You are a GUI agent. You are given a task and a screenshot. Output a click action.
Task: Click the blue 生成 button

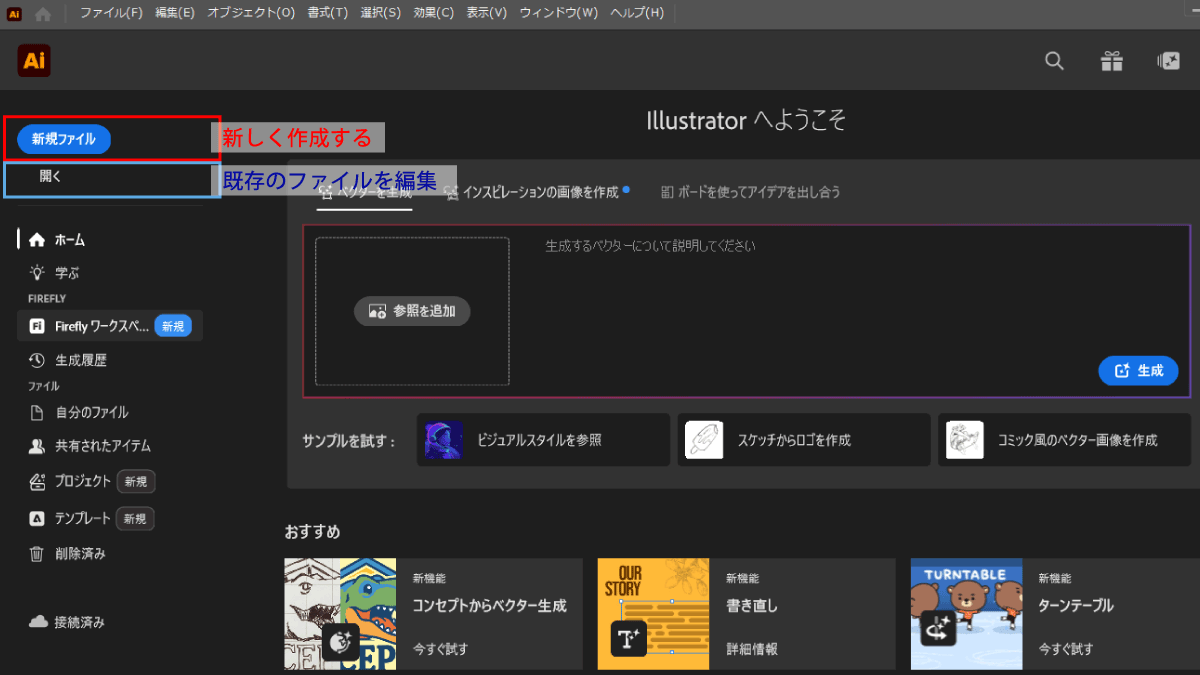1139,370
